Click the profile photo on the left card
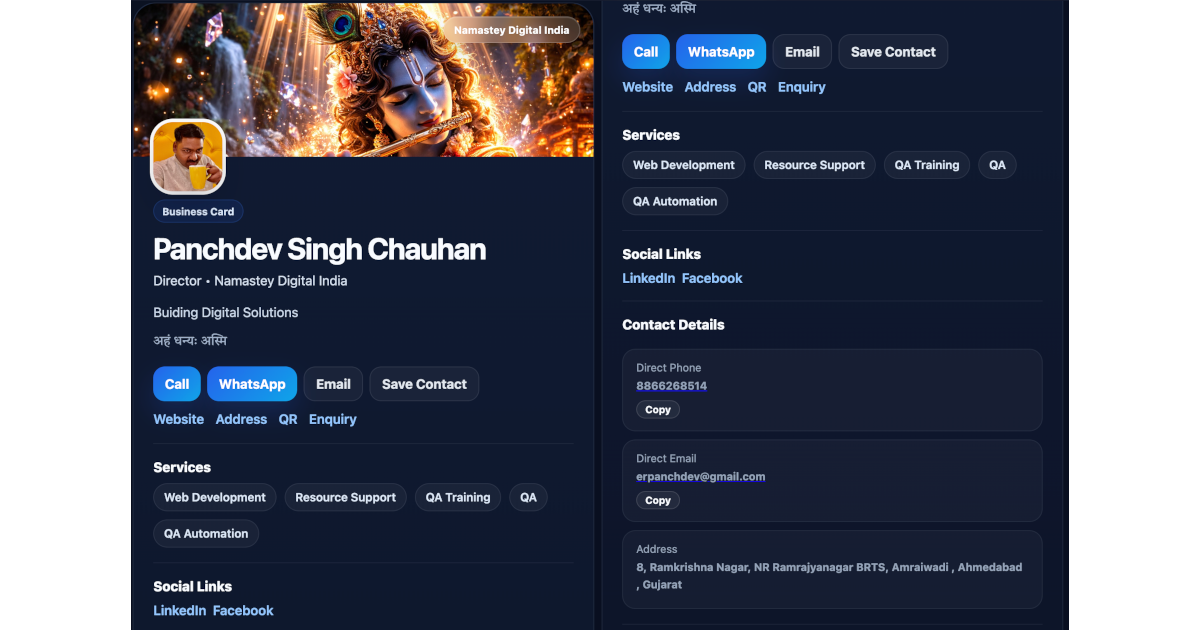Screen dimensions: 1200x630 click(x=188, y=157)
